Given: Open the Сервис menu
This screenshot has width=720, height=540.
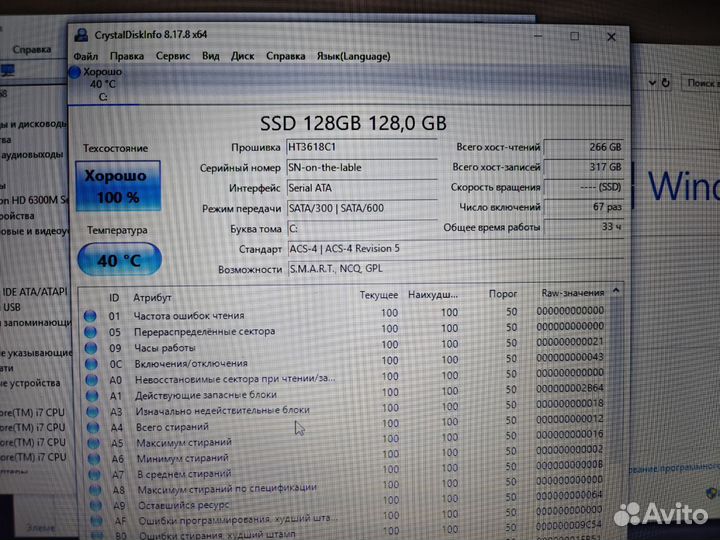Looking at the screenshot, I should [x=173, y=56].
